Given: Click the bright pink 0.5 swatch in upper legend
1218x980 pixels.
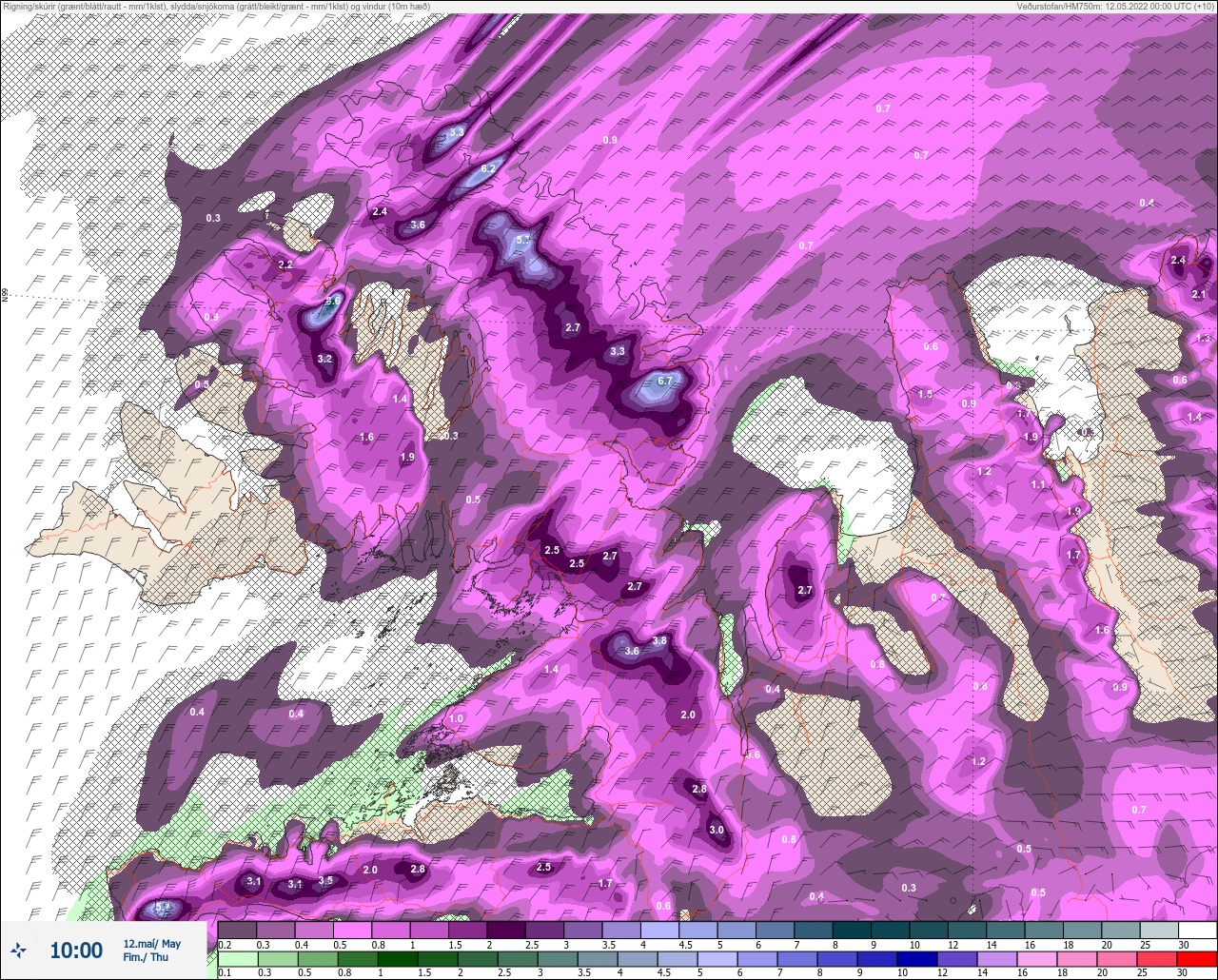Looking at the screenshot, I should pyautogui.click(x=352, y=930).
